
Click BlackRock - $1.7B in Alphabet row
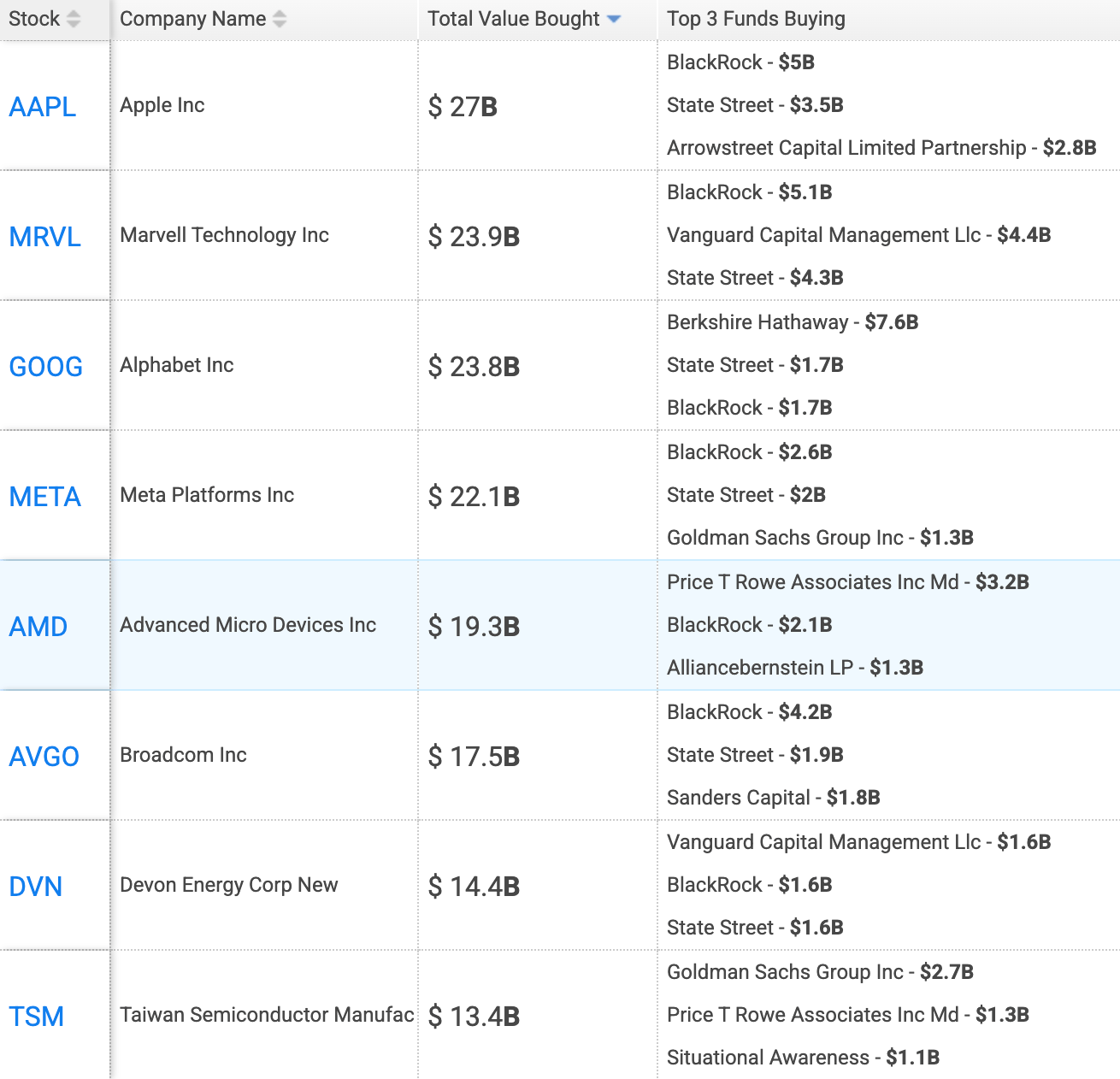tap(750, 408)
